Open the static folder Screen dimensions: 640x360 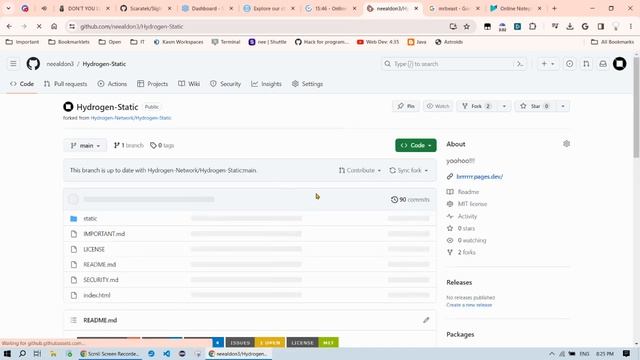point(90,218)
